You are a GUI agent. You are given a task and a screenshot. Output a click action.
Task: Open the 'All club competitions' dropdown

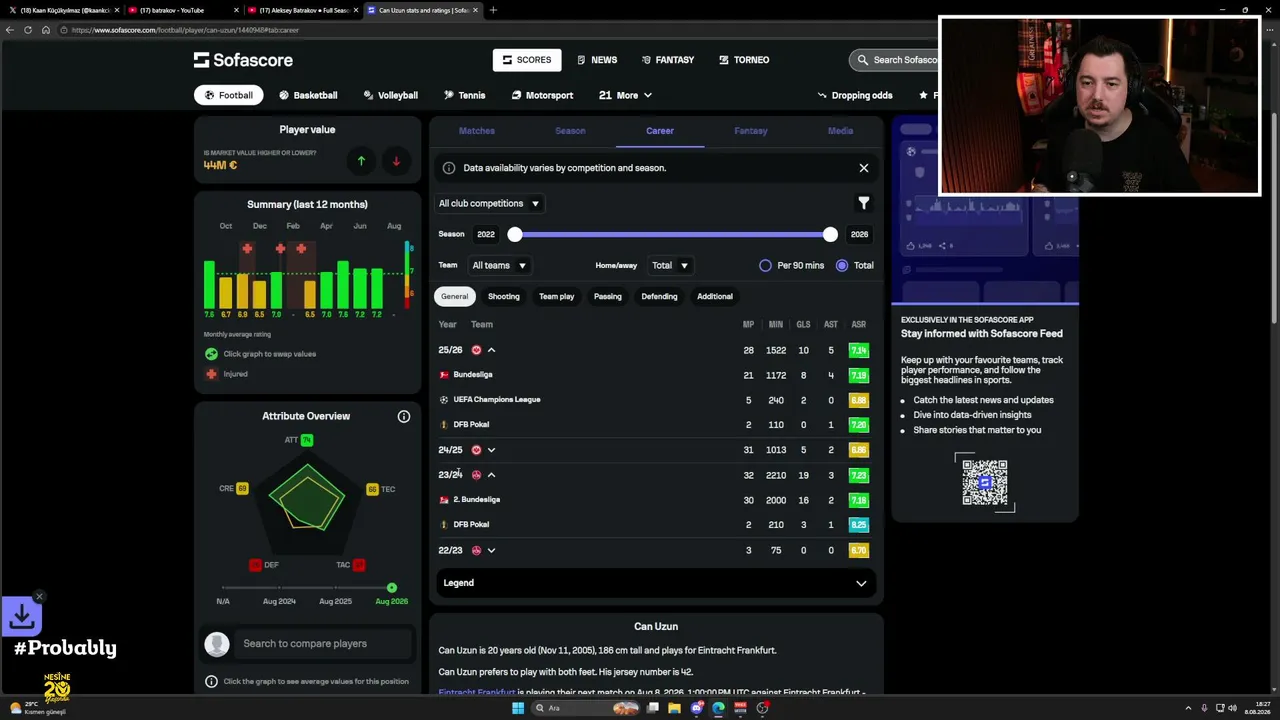pos(490,203)
